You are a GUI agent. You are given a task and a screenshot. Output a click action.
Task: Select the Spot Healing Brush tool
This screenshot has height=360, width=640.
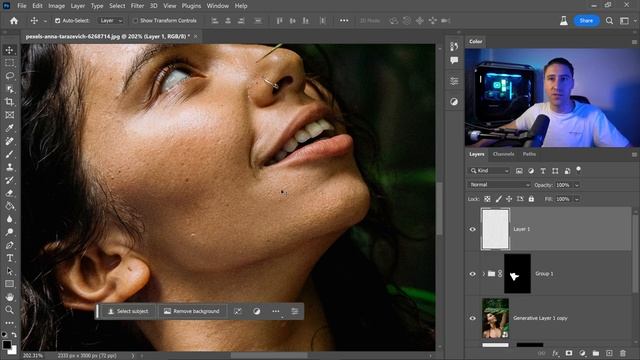click(9, 141)
